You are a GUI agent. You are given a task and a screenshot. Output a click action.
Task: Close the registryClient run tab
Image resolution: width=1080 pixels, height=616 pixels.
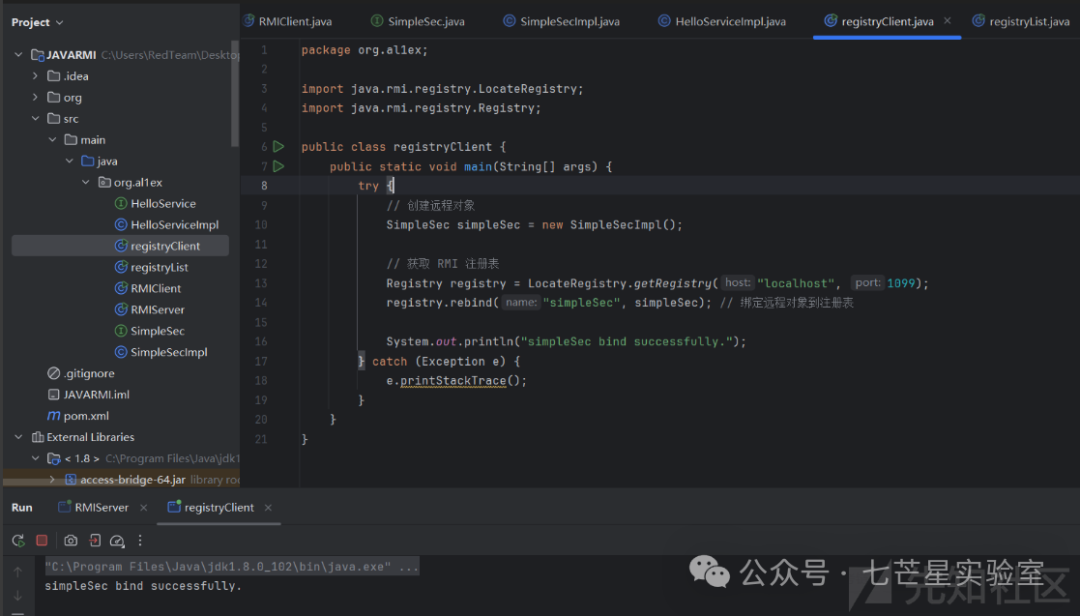point(268,508)
